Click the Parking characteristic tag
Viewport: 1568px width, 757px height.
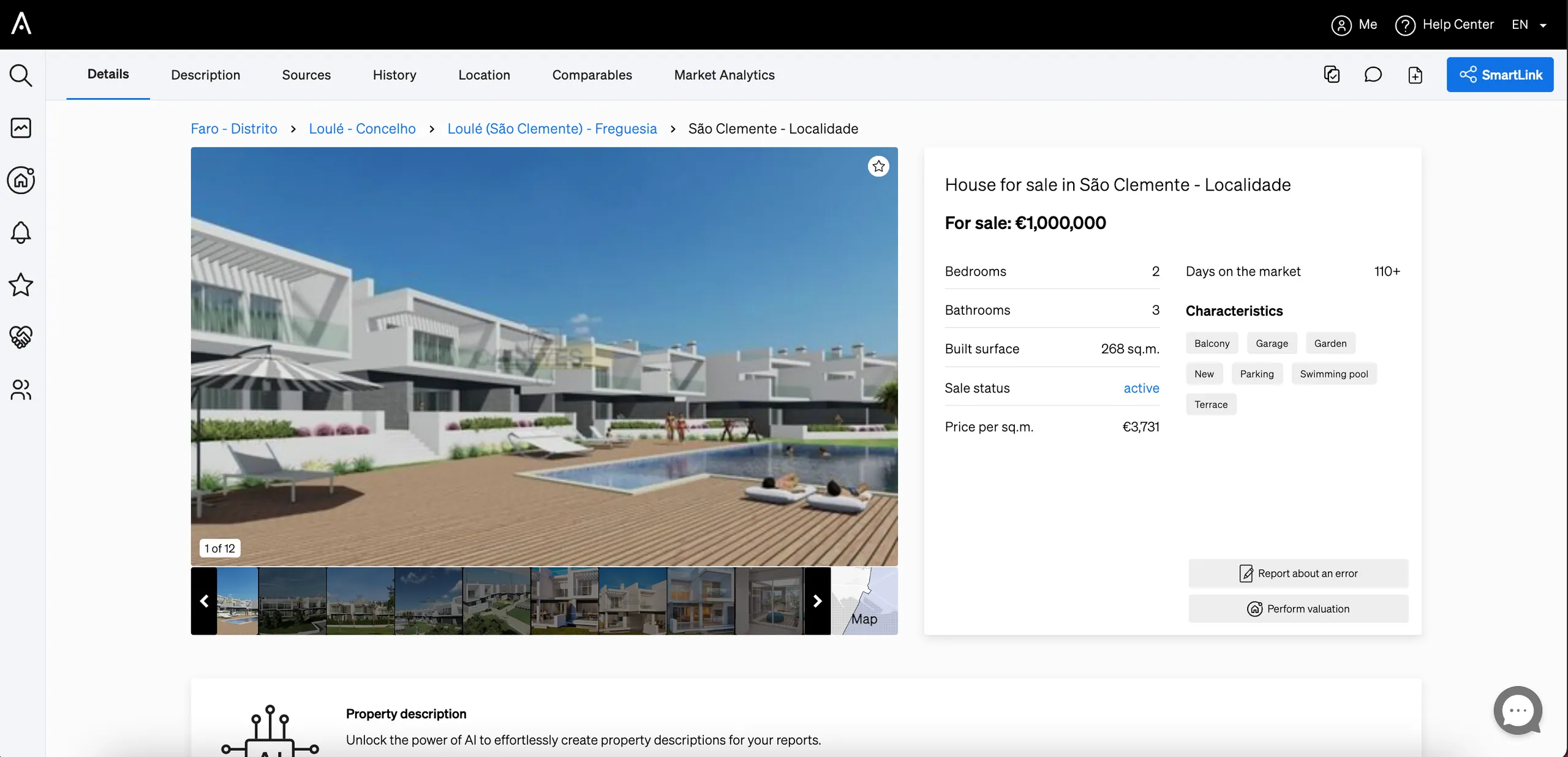1257,374
